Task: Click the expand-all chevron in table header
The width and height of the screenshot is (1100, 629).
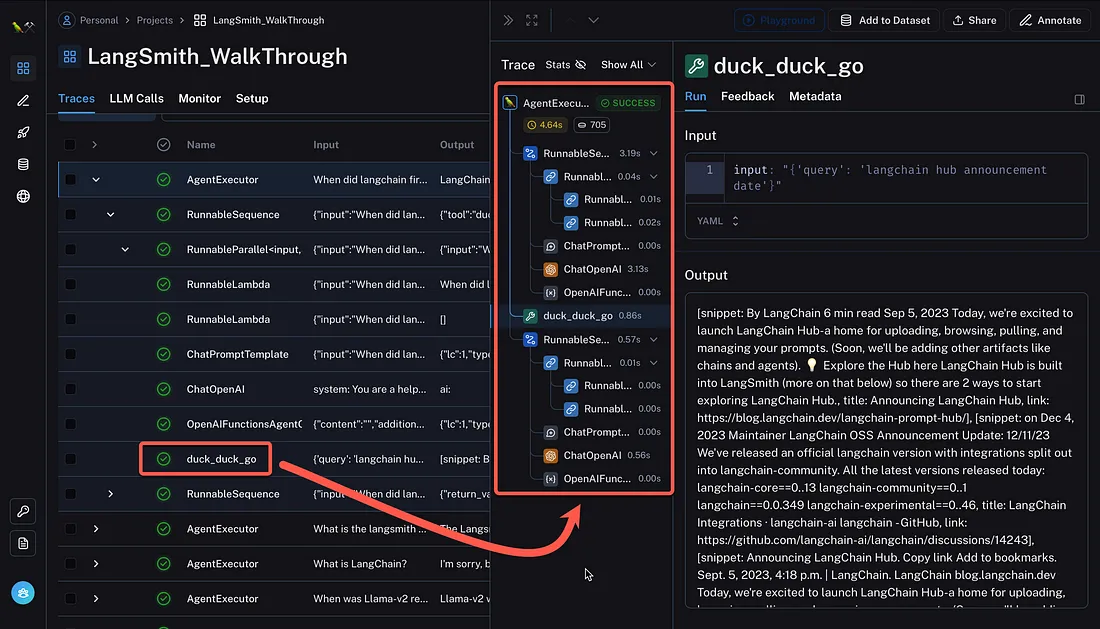Action: [x=95, y=144]
